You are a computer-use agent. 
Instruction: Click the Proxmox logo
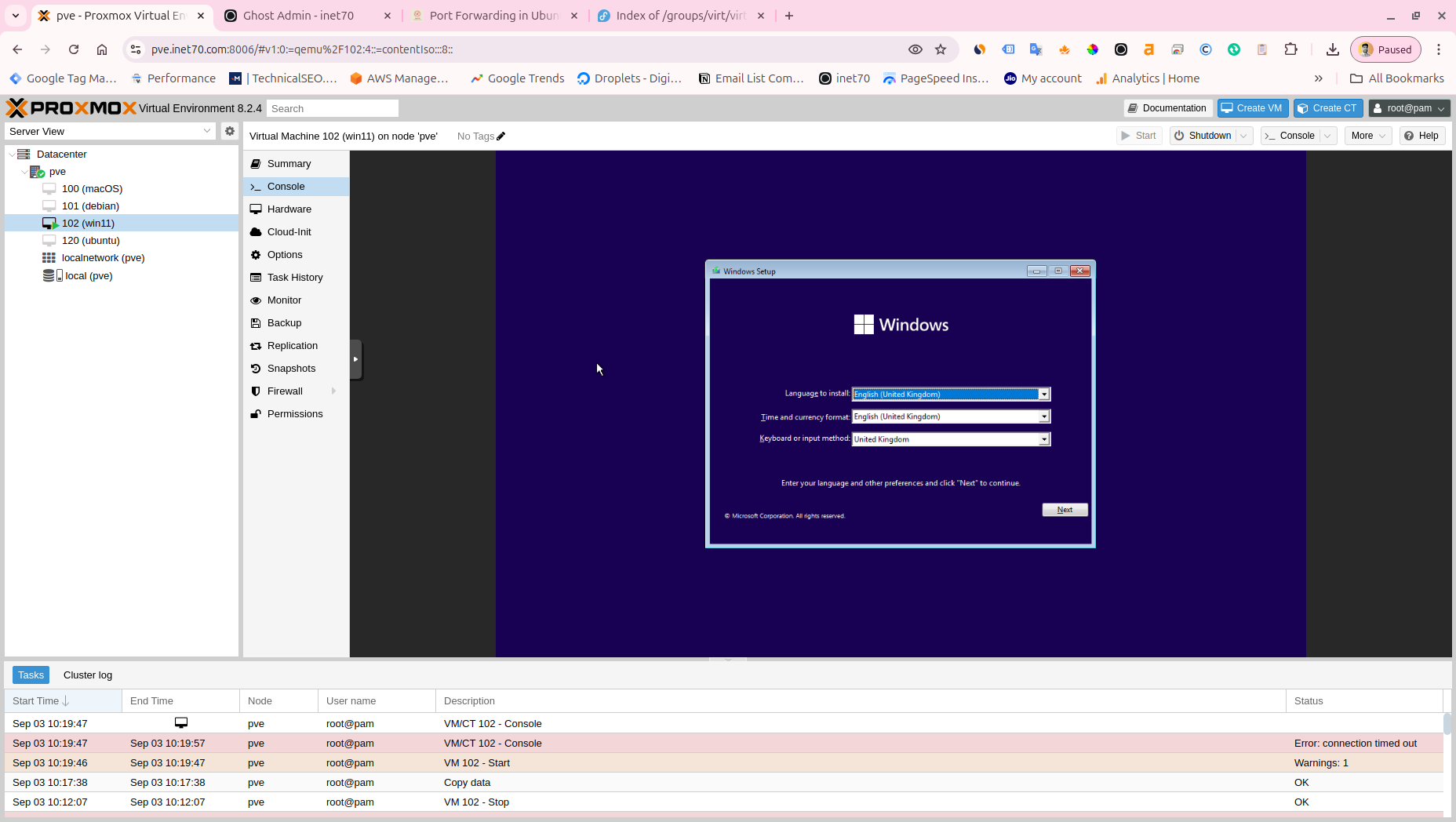(x=71, y=107)
